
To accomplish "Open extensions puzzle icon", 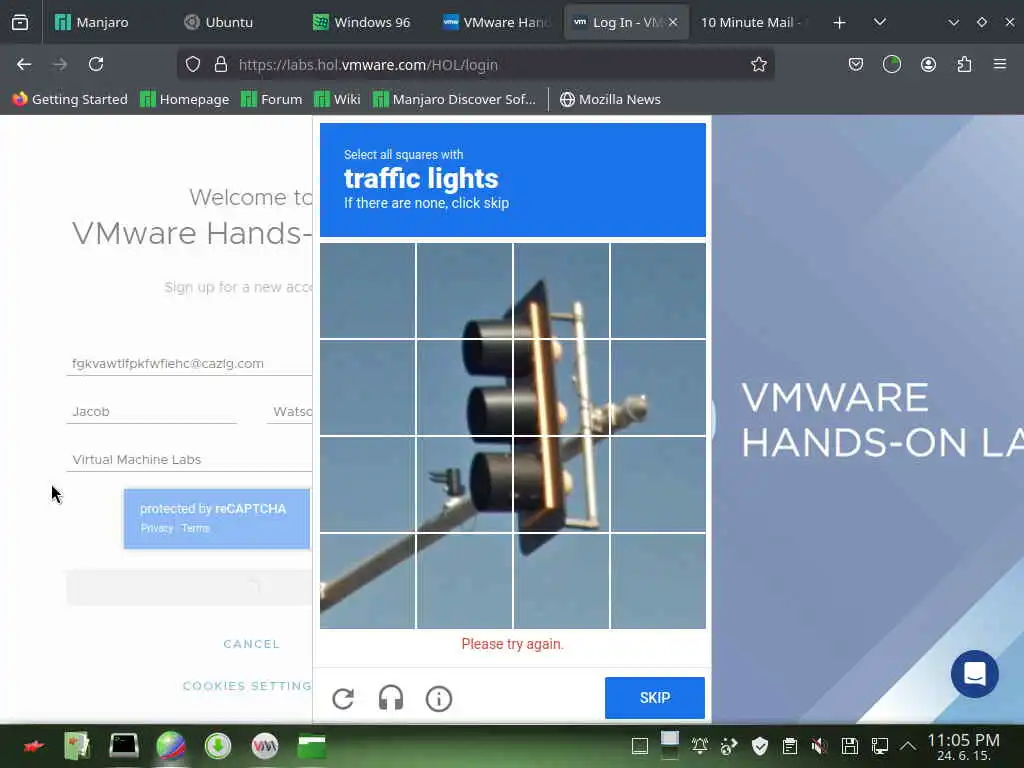I will coord(964,64).
